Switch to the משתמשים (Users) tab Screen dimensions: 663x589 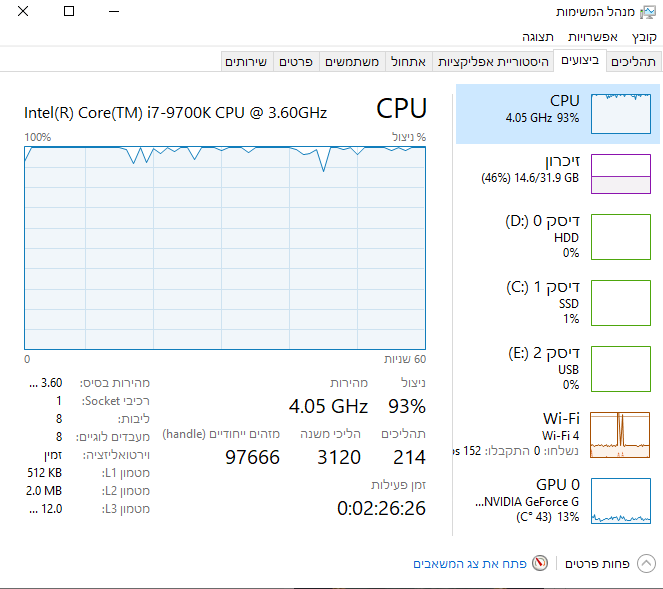353,62
